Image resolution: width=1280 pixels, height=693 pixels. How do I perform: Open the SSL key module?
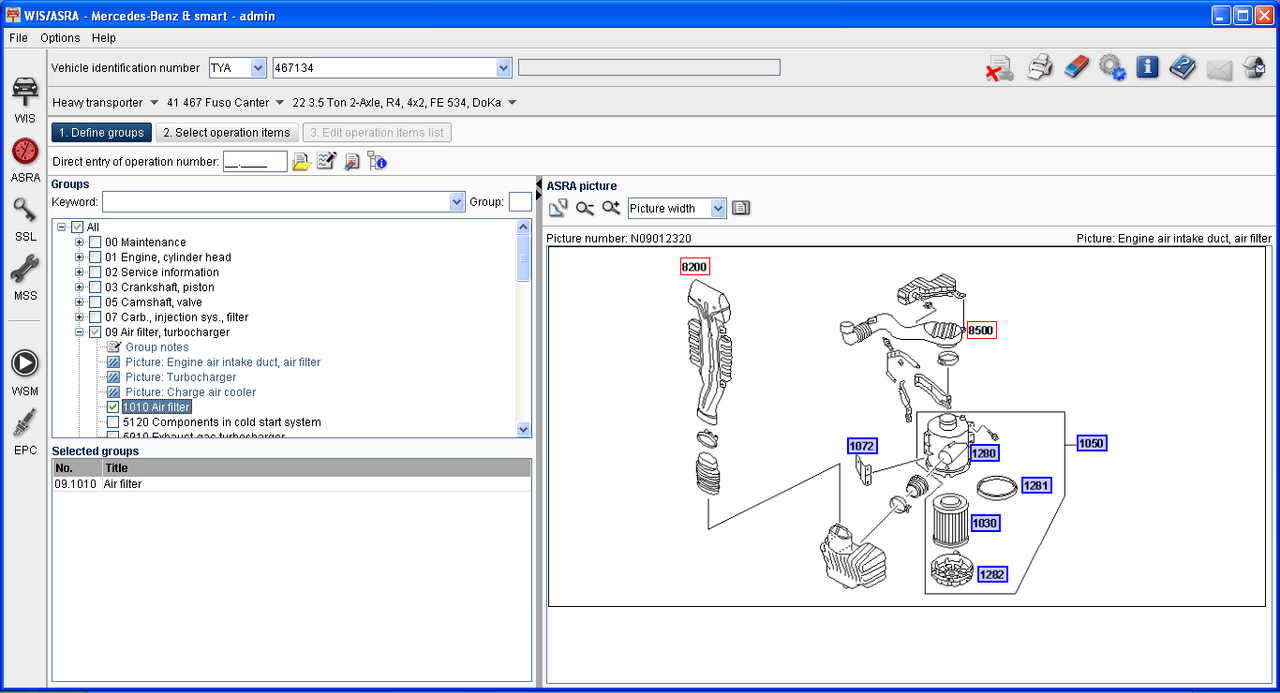coord(24,220)
